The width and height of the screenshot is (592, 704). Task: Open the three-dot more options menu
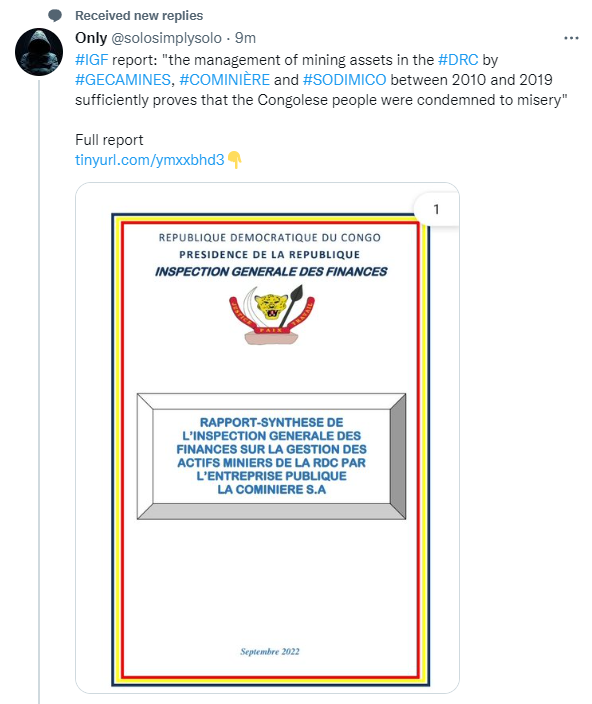tap(571, 38)
